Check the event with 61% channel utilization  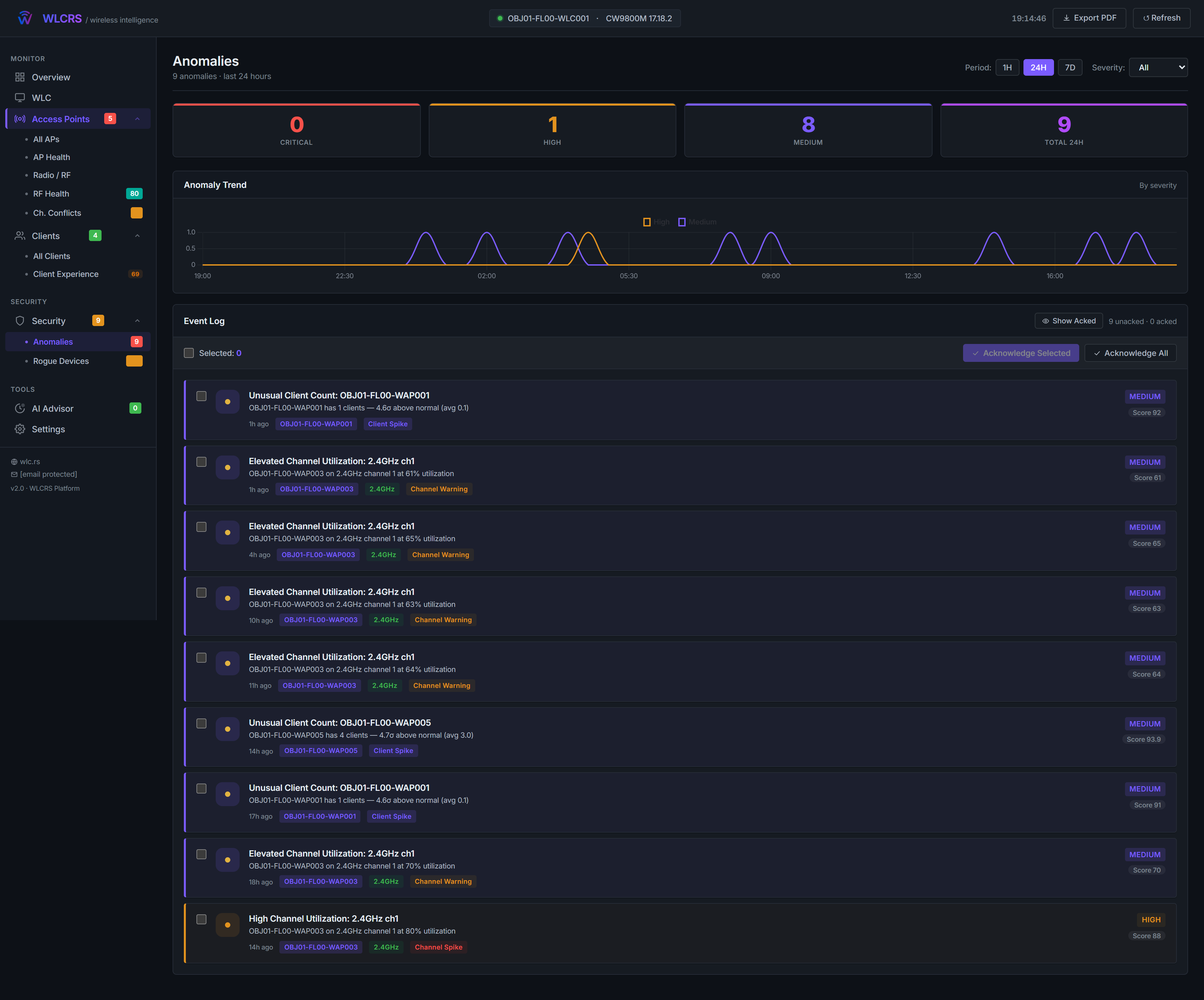pyautogui.click(x=201, y=462)
